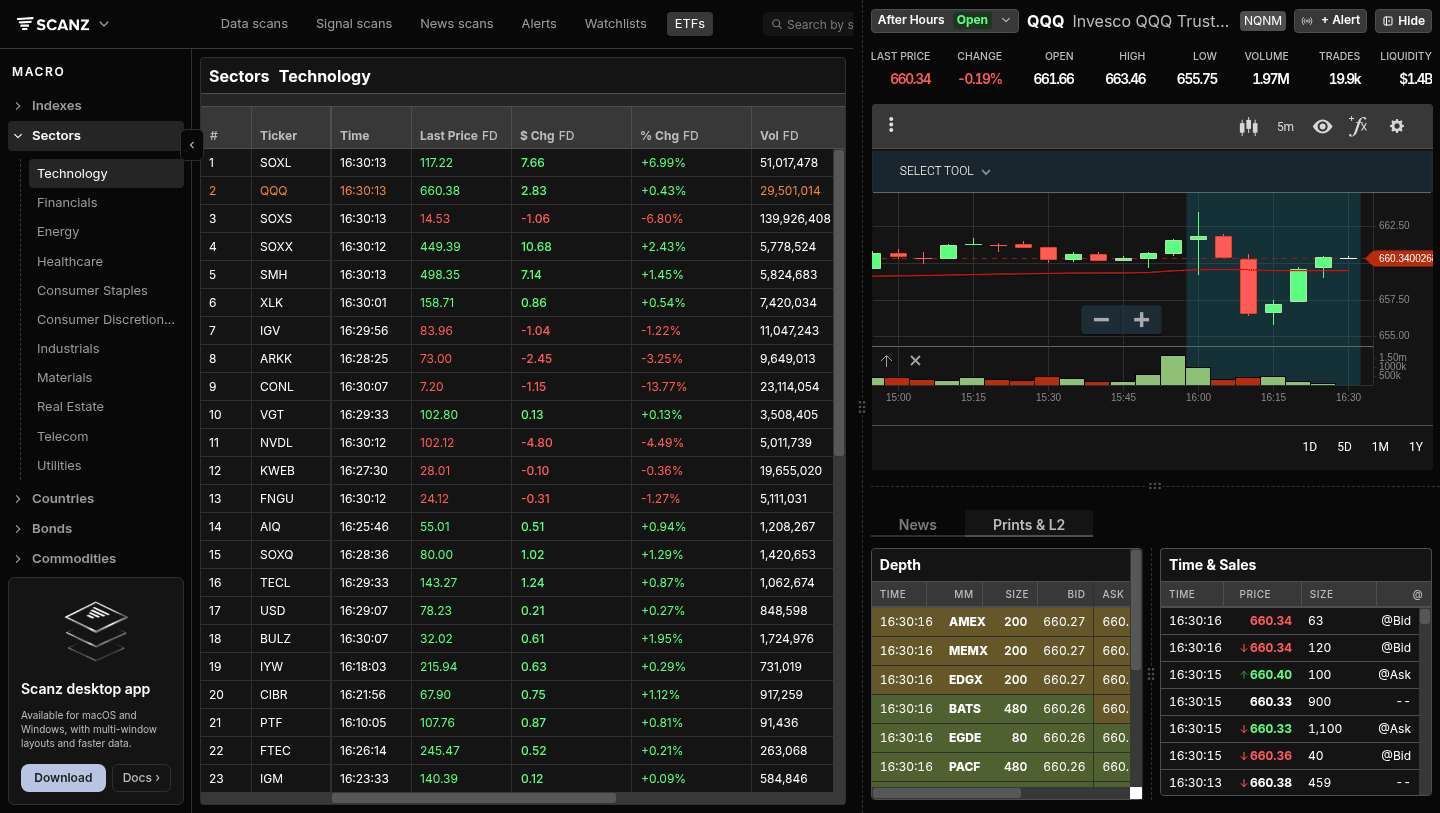
Task: Switch to the News tab
Action: [917, 524]
